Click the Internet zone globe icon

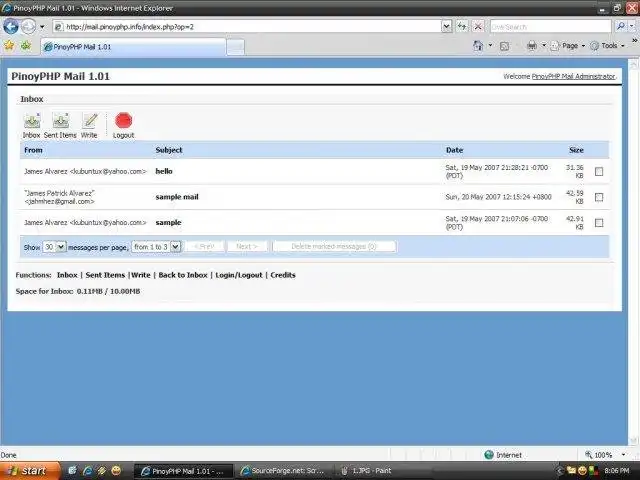(489, 455)
